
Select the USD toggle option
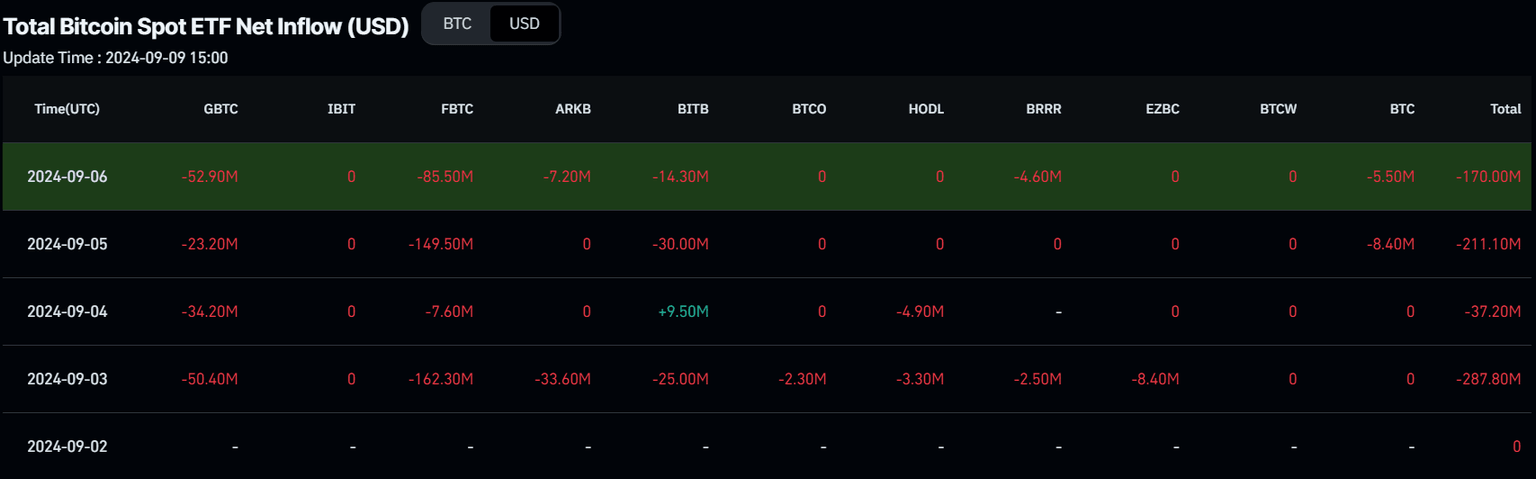pyautogui.click(x=524, y=24)
